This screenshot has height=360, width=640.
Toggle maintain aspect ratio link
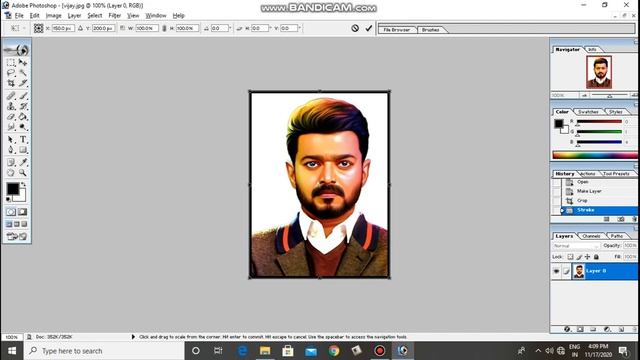(164, 28)
